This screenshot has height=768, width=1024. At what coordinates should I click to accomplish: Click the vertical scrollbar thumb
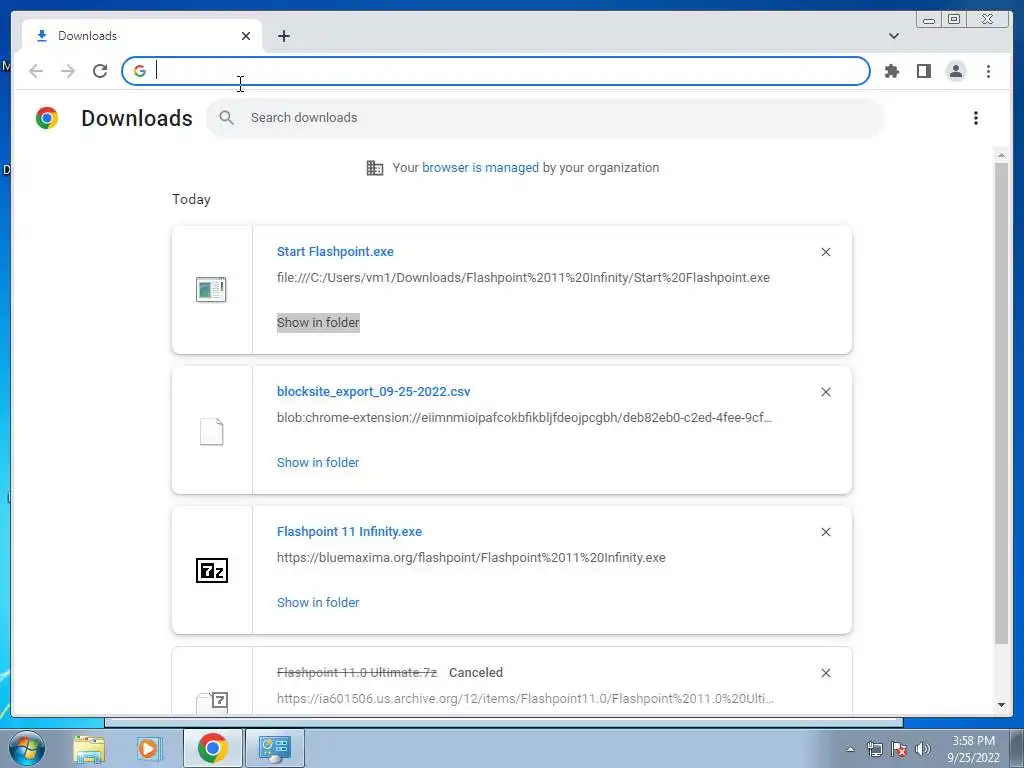coord(1001,403)
